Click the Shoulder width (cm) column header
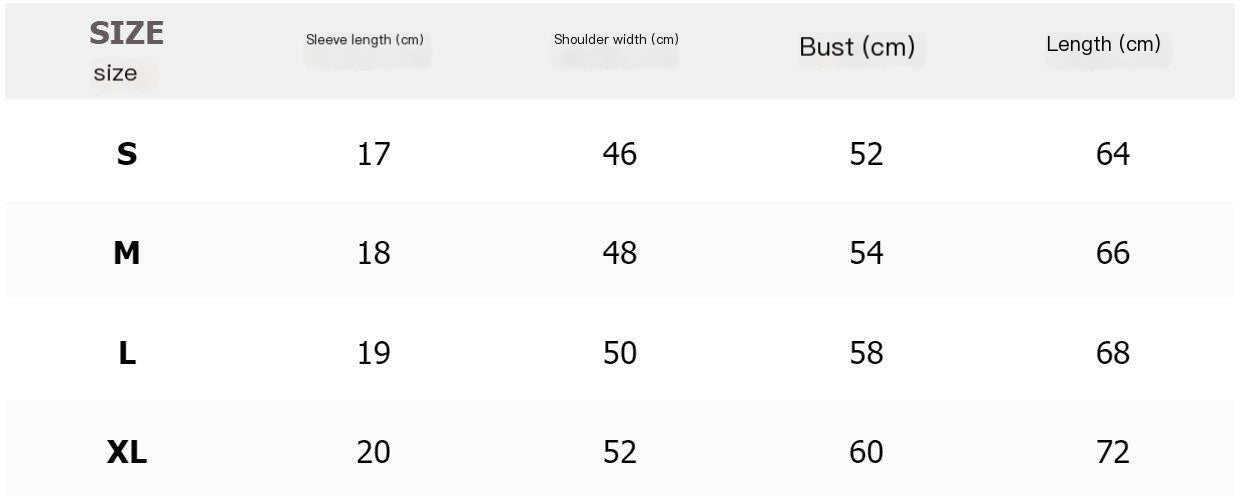This screenshot has width=1240, height=502. (x=616, y=40)
